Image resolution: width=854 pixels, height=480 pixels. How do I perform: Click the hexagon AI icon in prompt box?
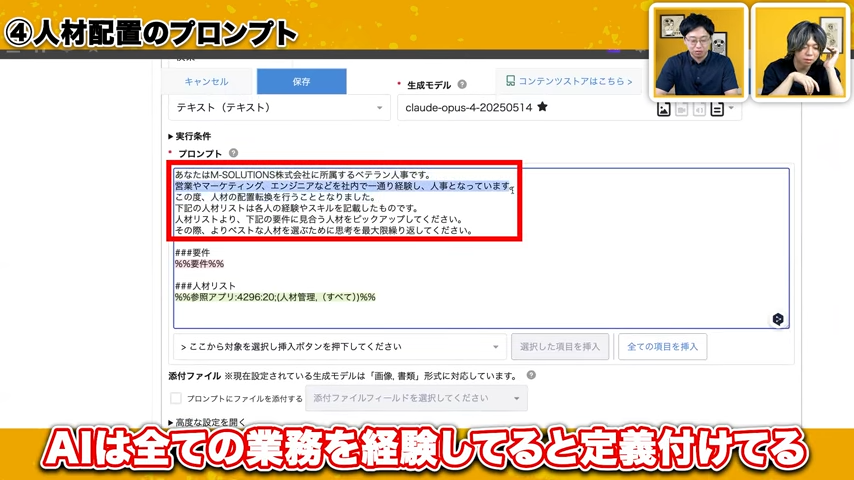click(x=777, y=319)
